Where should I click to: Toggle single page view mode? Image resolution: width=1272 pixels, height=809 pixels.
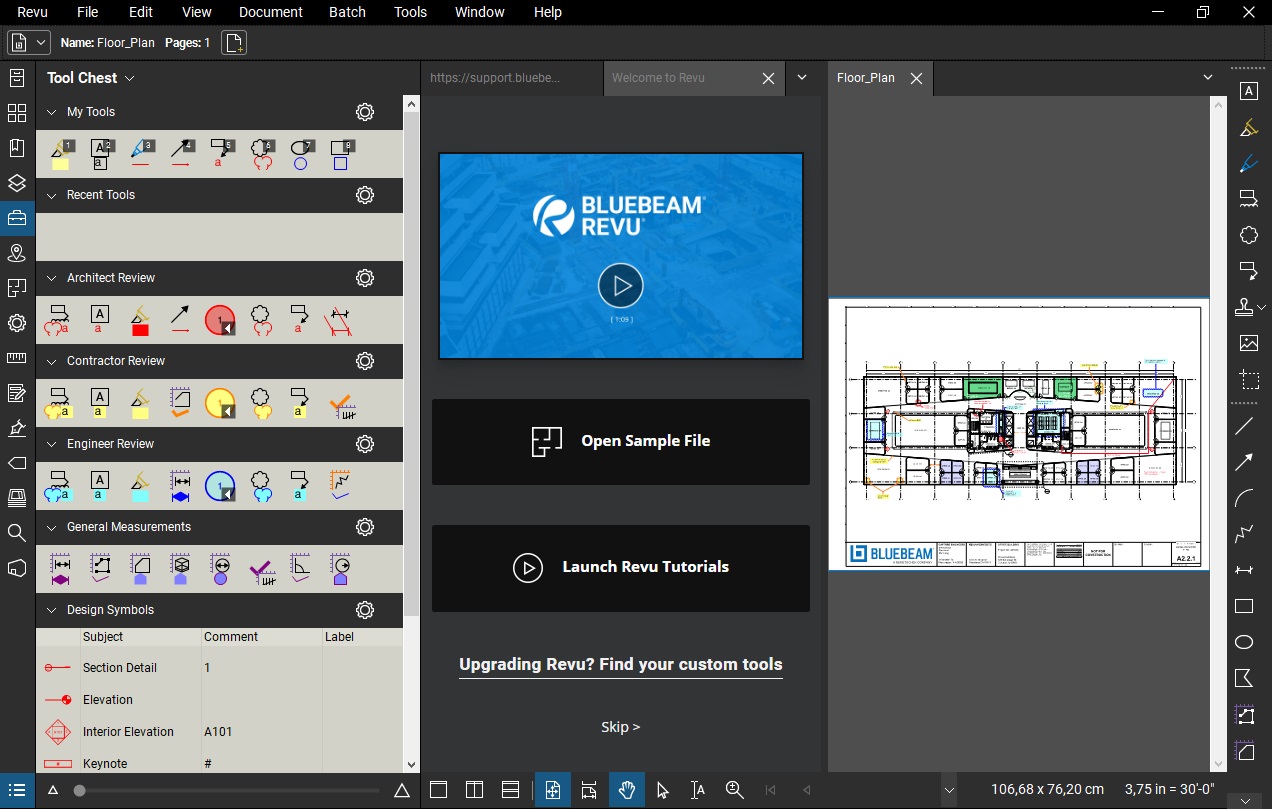point(438,789)
